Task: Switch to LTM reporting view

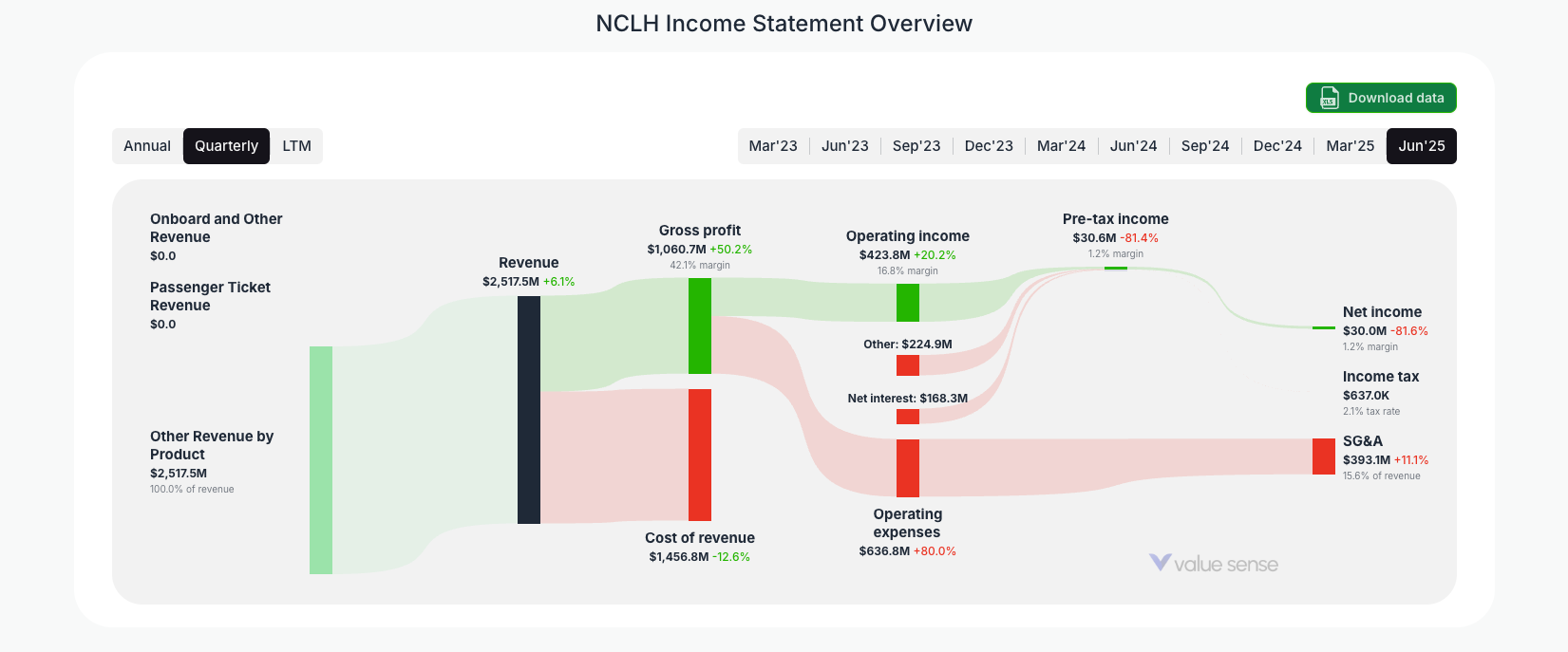Action: (296, 145)
